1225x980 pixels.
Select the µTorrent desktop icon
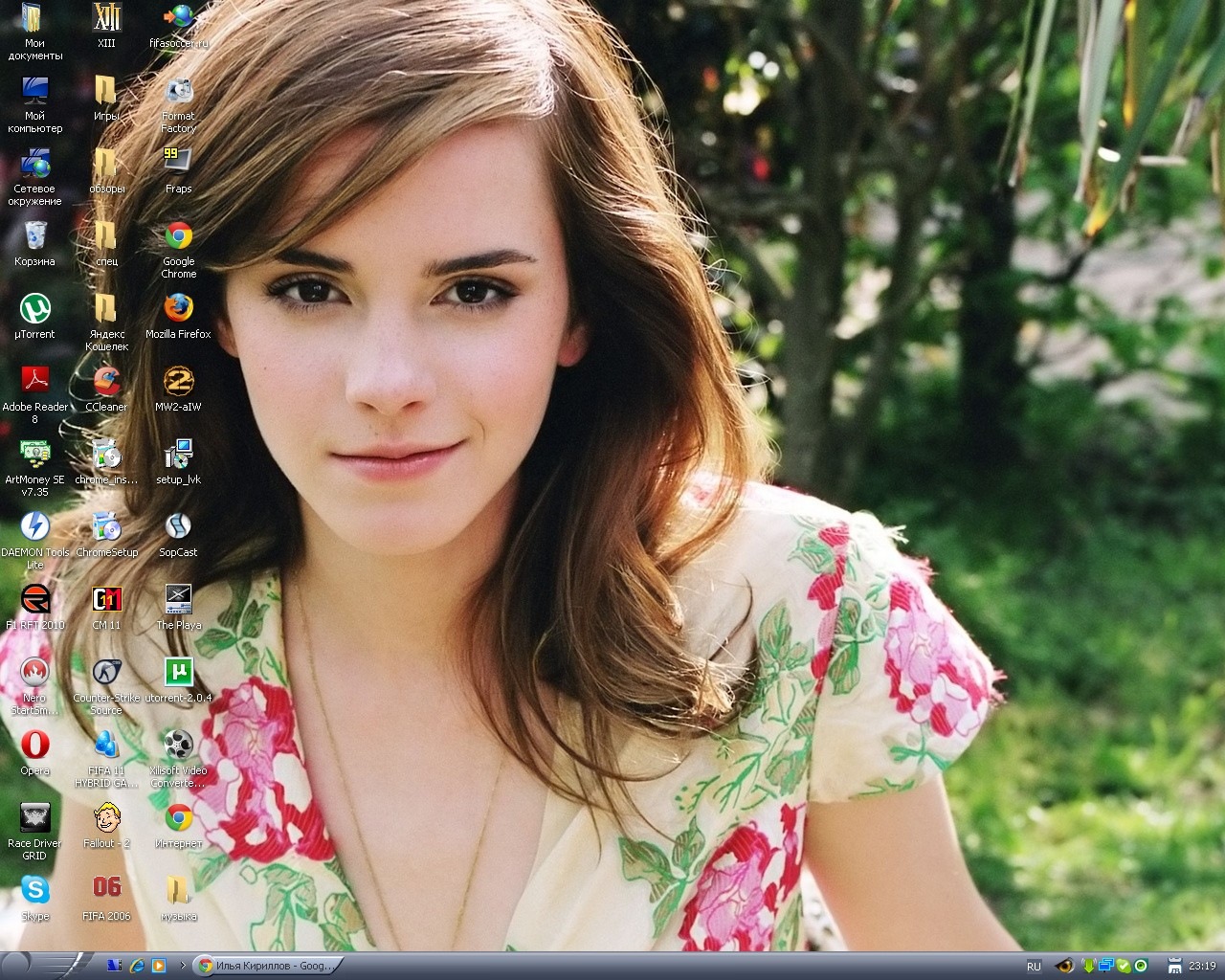[x=34, y=308]
